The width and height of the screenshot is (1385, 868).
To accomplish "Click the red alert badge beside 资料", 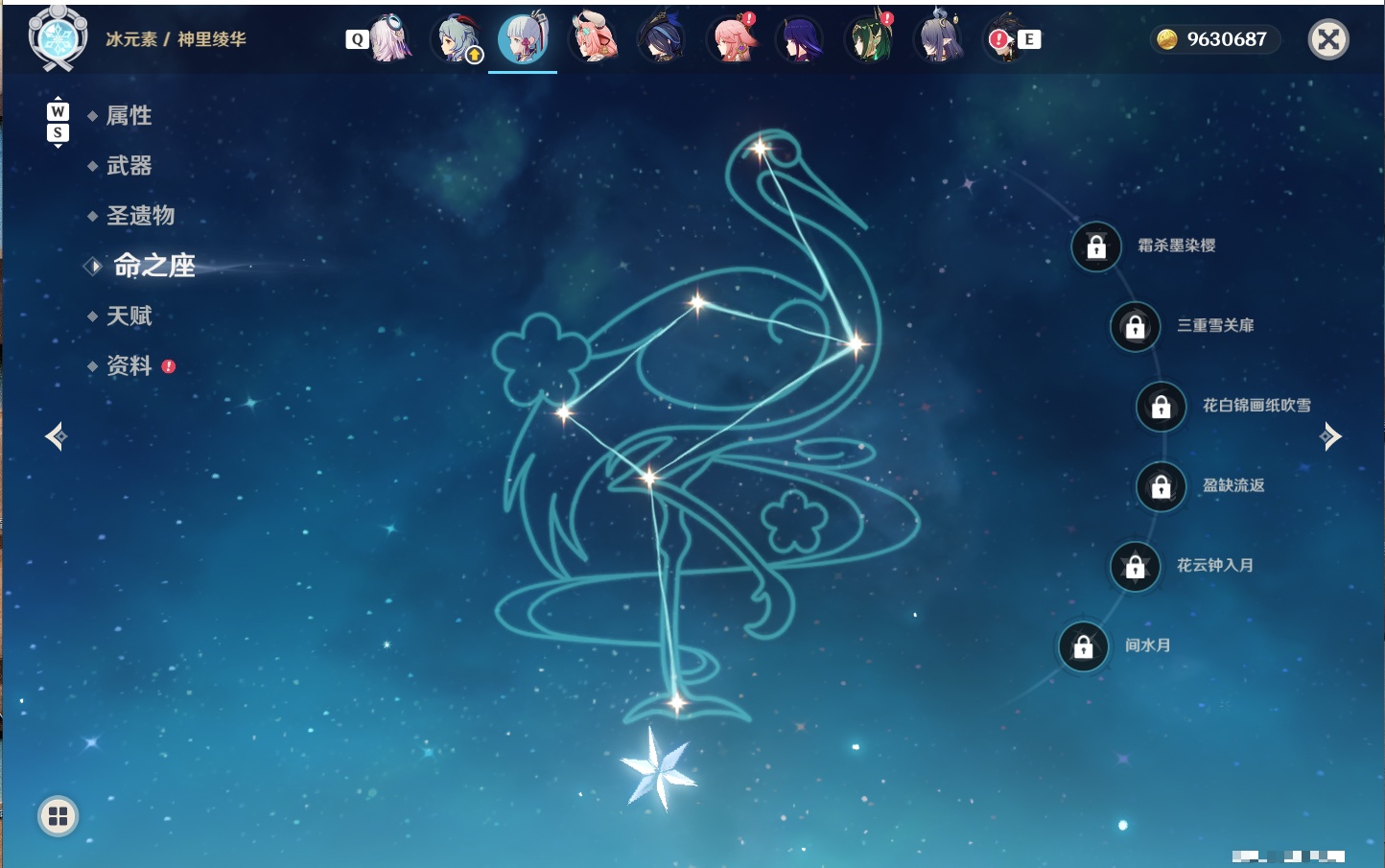I will click(x=169, y=366).
